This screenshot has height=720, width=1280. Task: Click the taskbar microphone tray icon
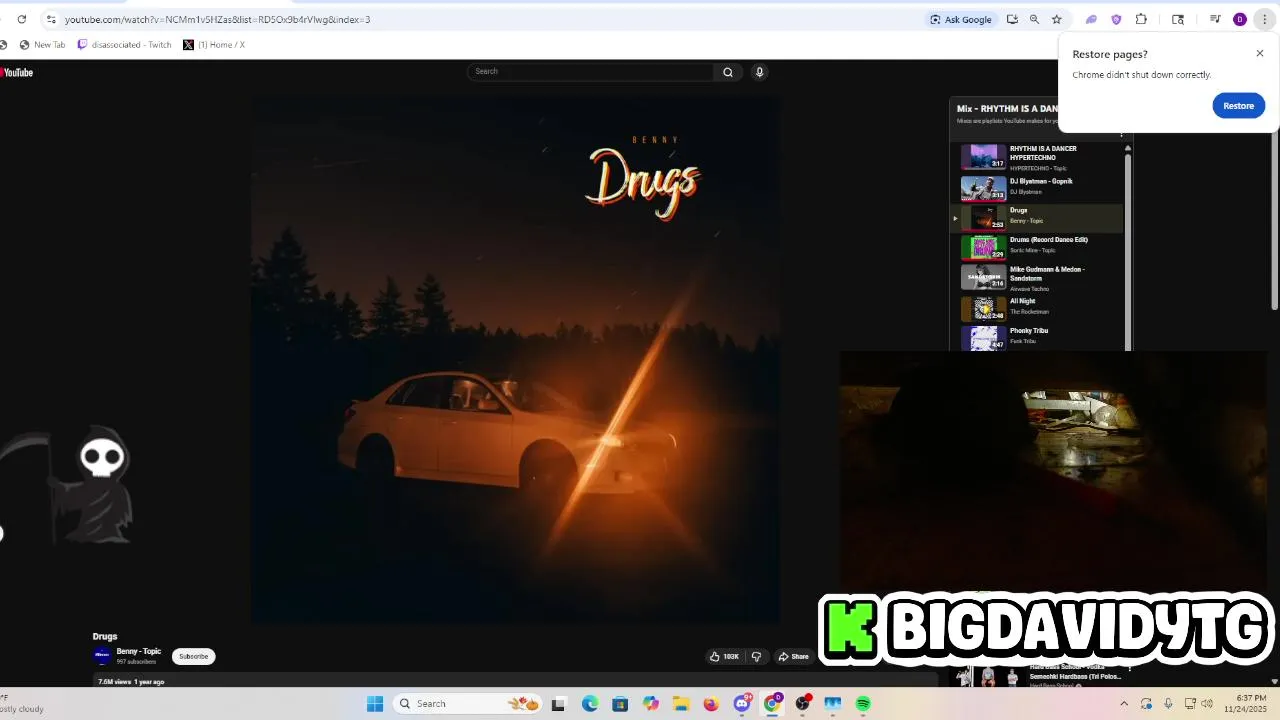pyautogui.click(x=1168, y=704)
